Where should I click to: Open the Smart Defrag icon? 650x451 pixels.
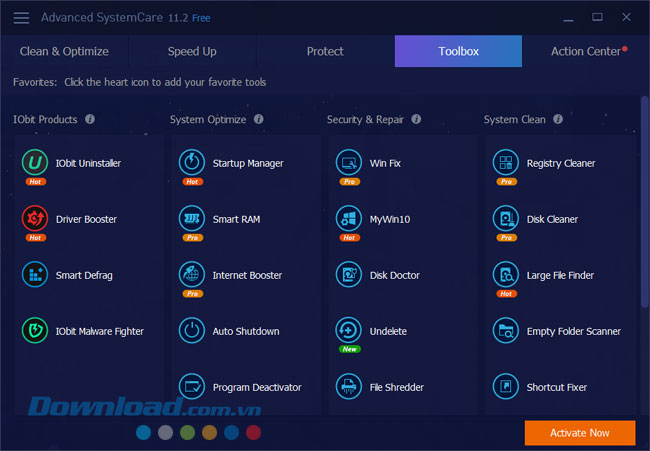point(35,274)
